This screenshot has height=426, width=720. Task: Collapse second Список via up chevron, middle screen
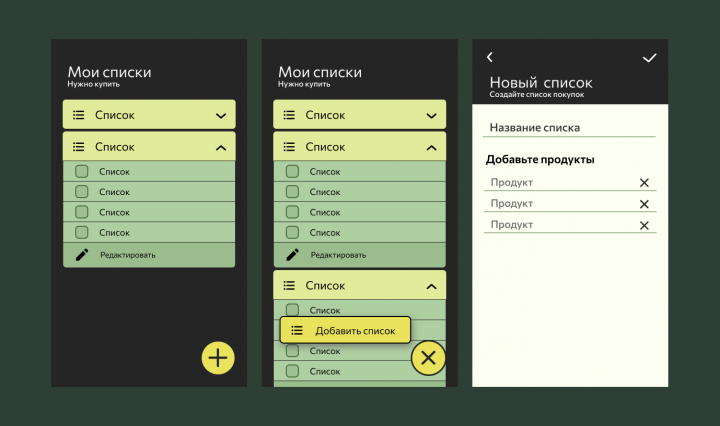point(431,147)
